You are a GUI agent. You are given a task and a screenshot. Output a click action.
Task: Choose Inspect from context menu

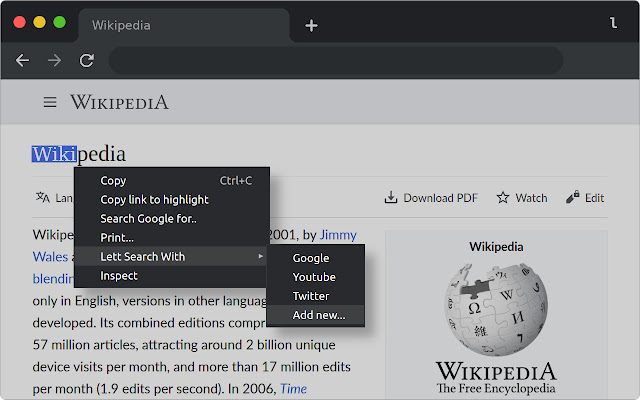tap(119, 276)
